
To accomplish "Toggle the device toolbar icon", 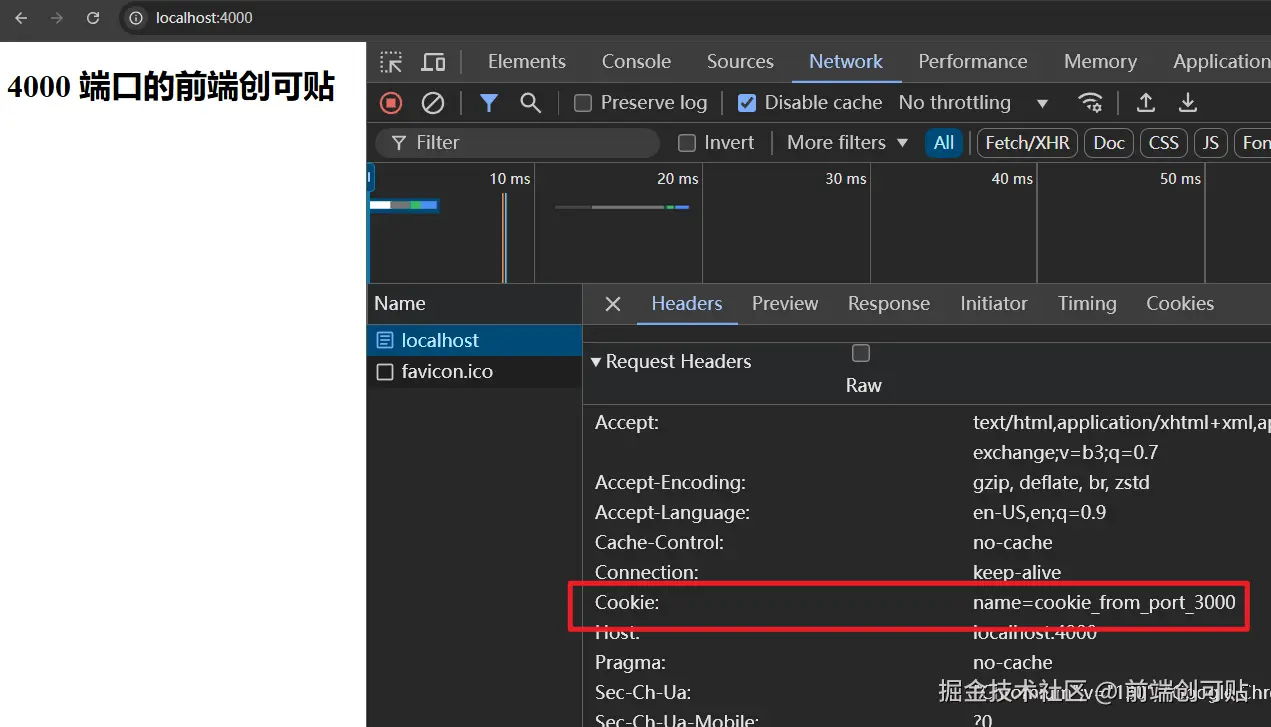I will coord(433,62).
